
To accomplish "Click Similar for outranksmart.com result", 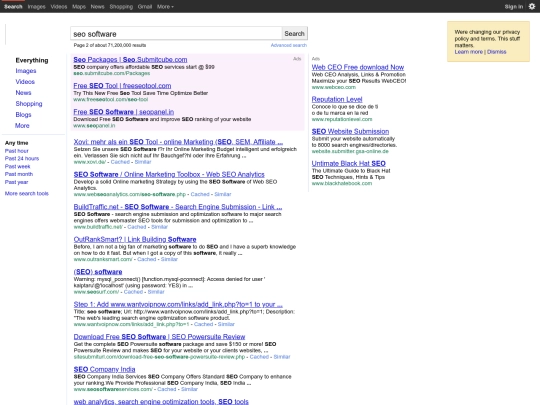I will [x=169, y=259].
